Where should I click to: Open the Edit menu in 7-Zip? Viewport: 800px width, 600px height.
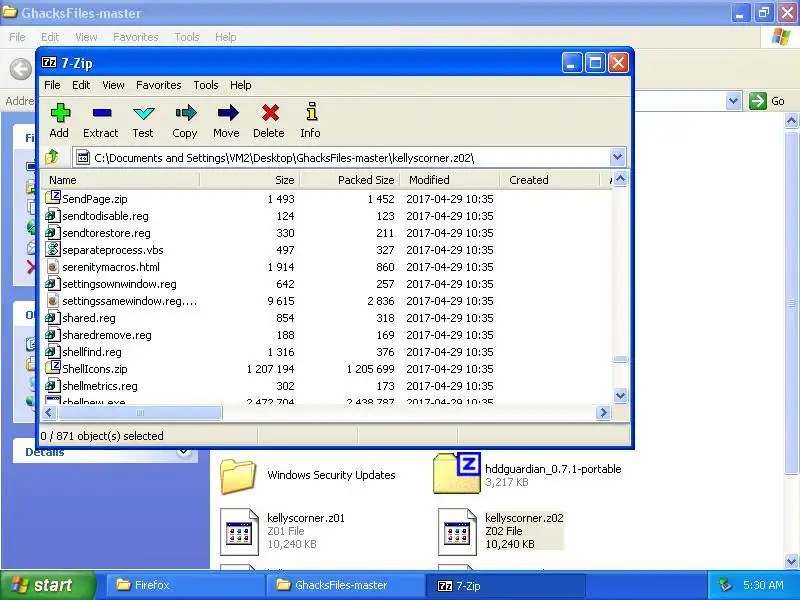[x=81, y=85]
